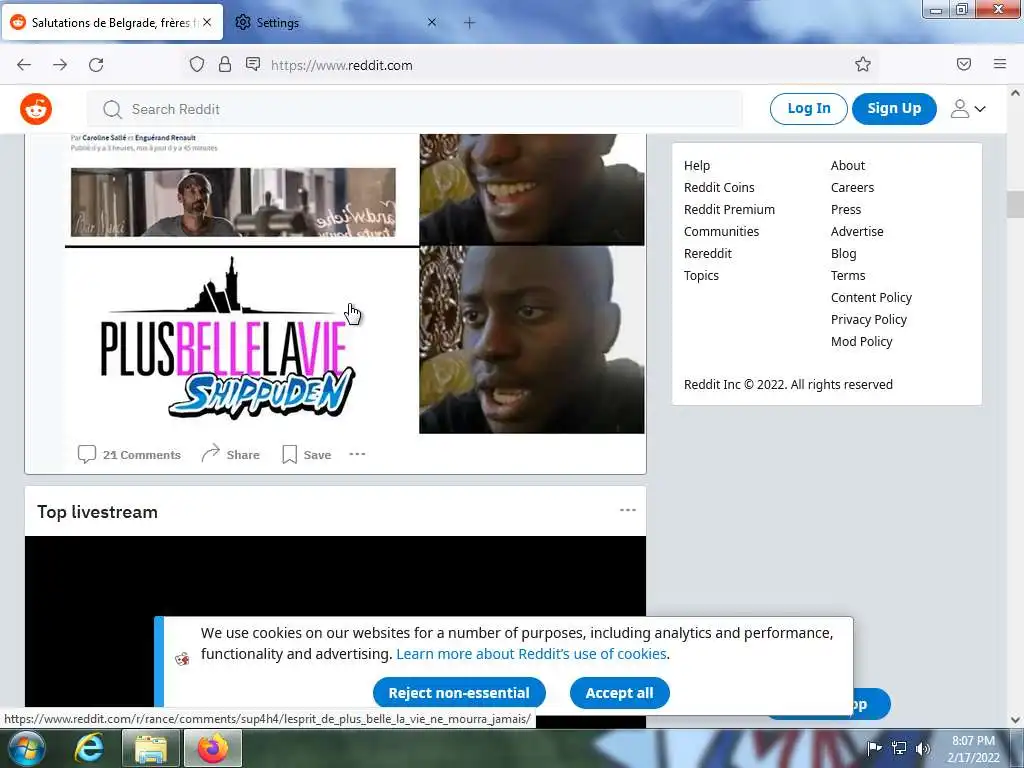The height and width of the screenshot is (768, 1024).
Task: Open the Plus Belle La Vie meme image
Action: (x=355, y=284)
